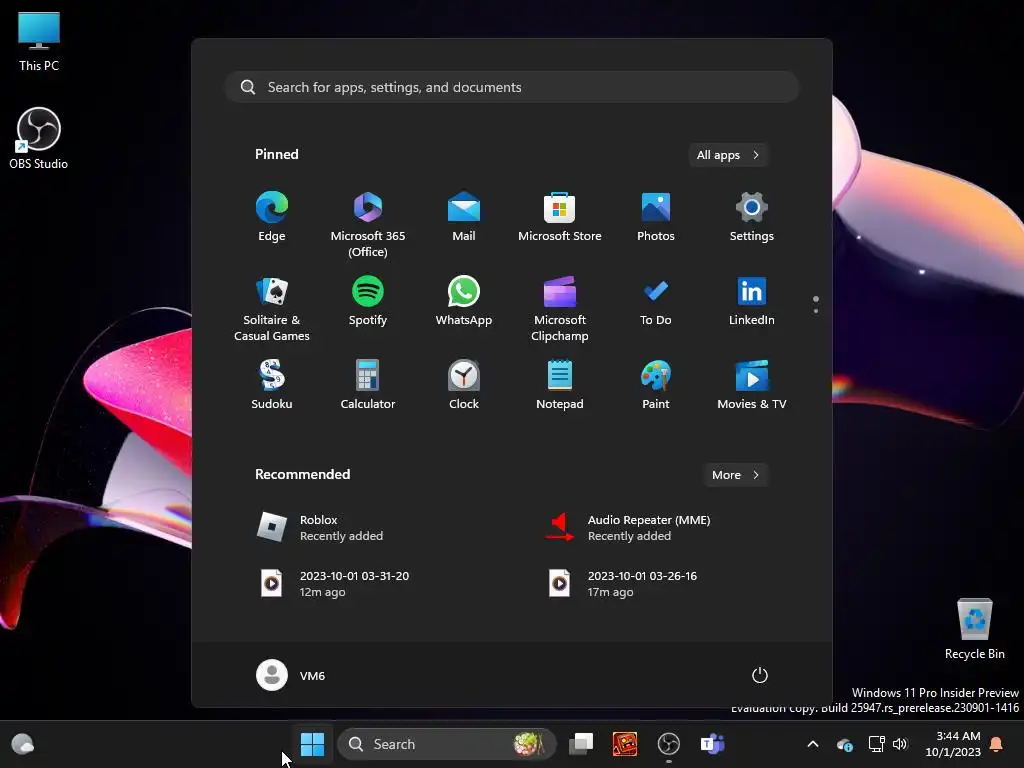Click the volume speaker tray icon
Viewport: 1024px width, 768px height.
(x=900, y=744)
